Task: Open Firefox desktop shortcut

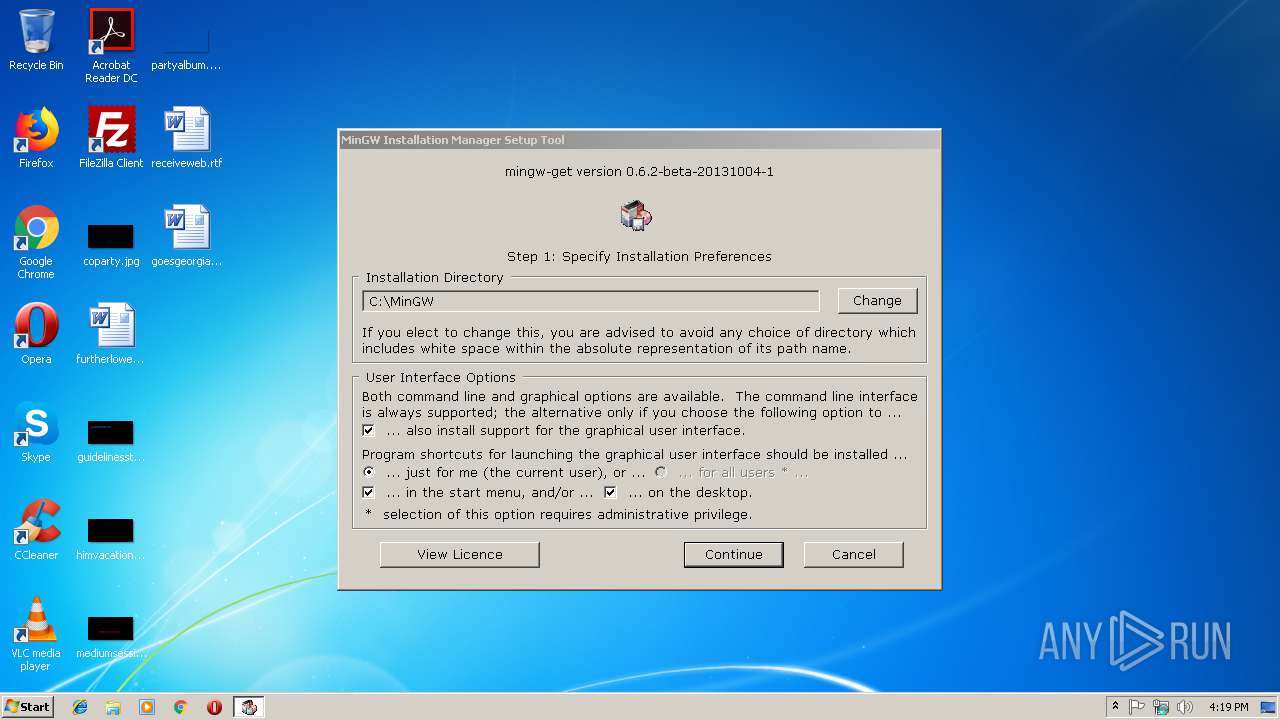Action: coord(36,138)
